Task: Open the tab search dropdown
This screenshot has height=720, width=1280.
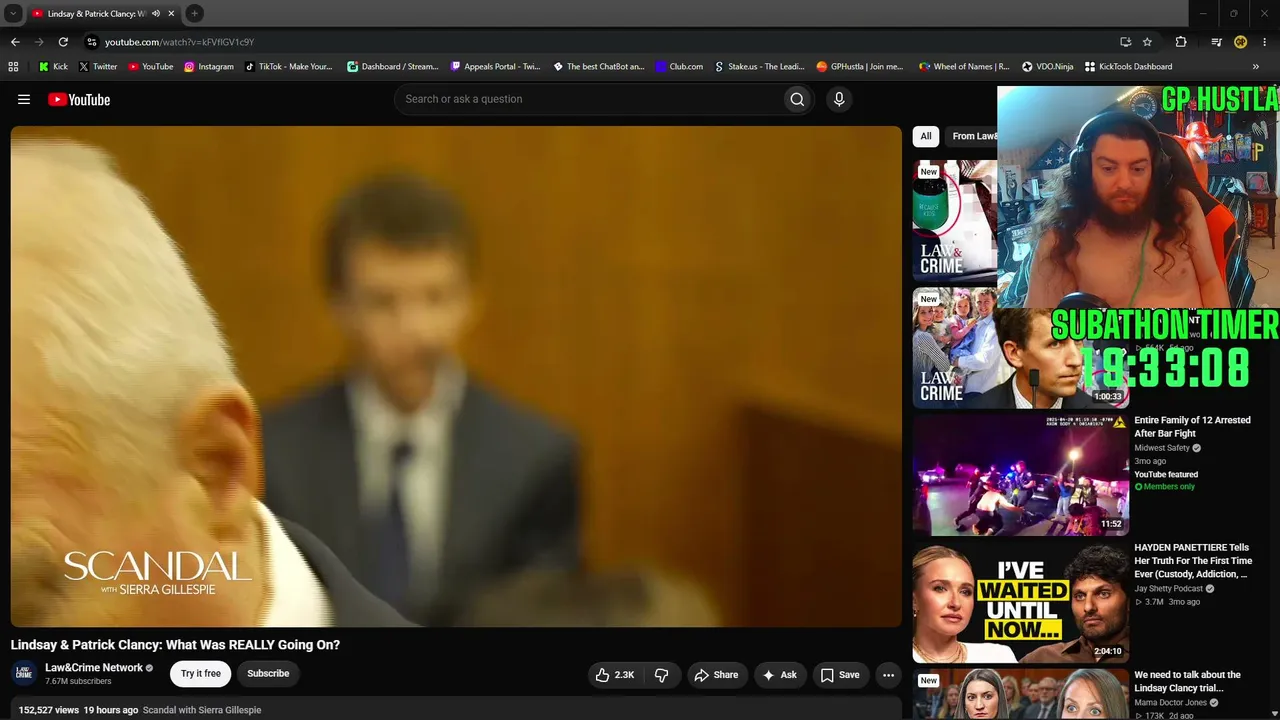Action: pos(13,13)
